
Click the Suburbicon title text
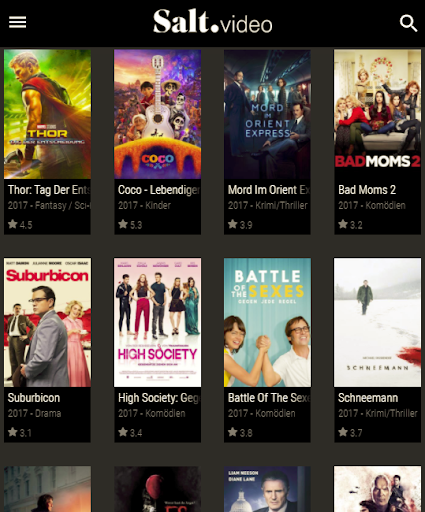[x=34, y=398]
